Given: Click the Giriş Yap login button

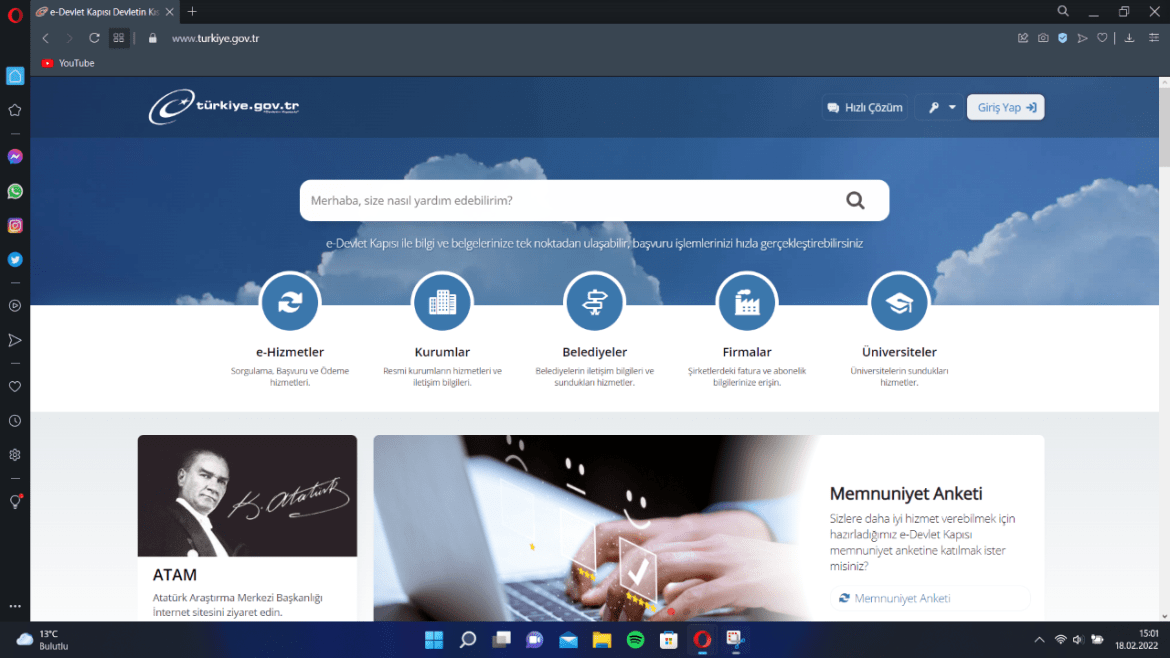Looking at the screenshot, I should pos(1005,107).
